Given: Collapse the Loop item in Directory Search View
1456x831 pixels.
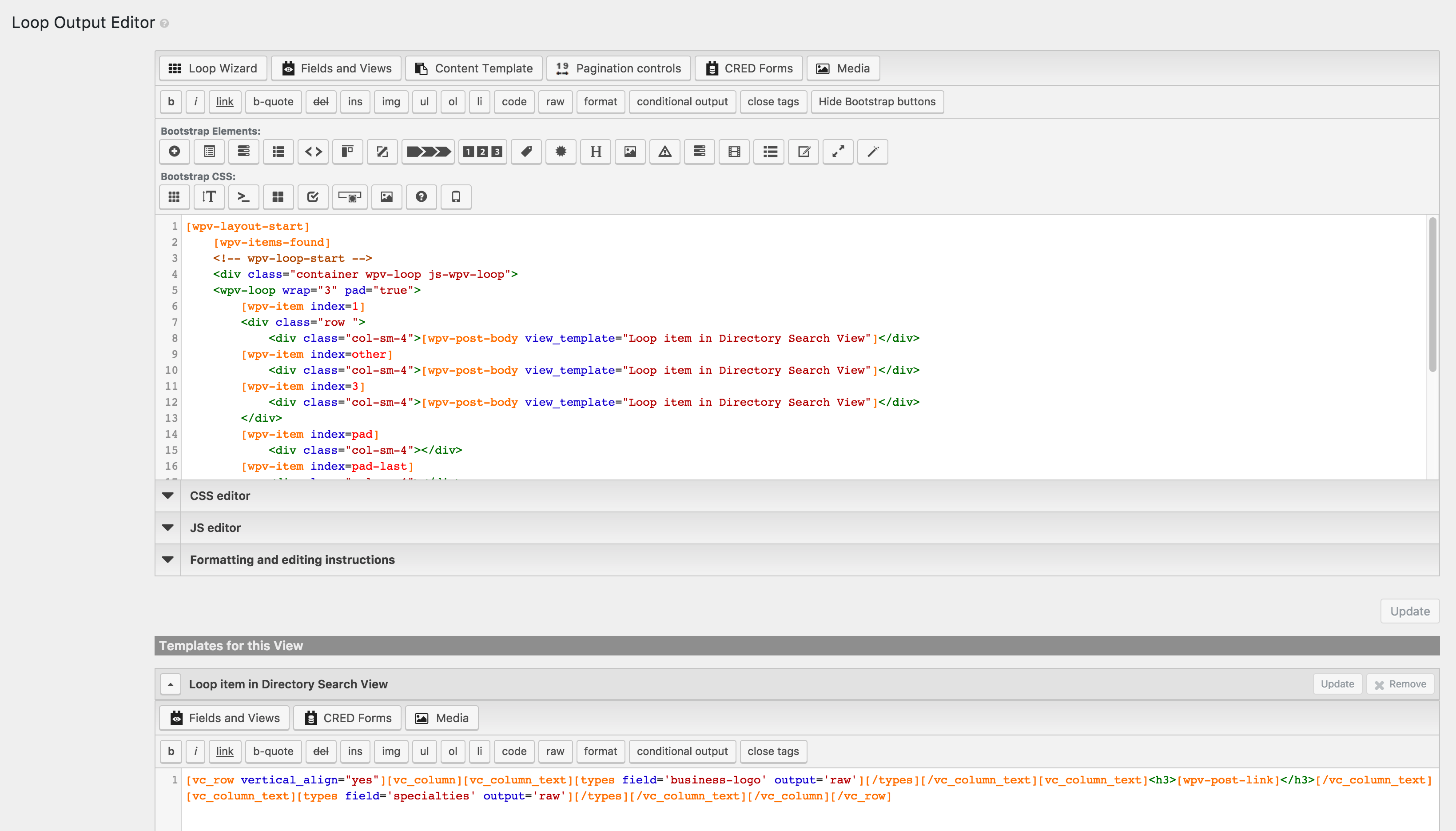Looking at the screenshot, I should [x=170, y=684].
